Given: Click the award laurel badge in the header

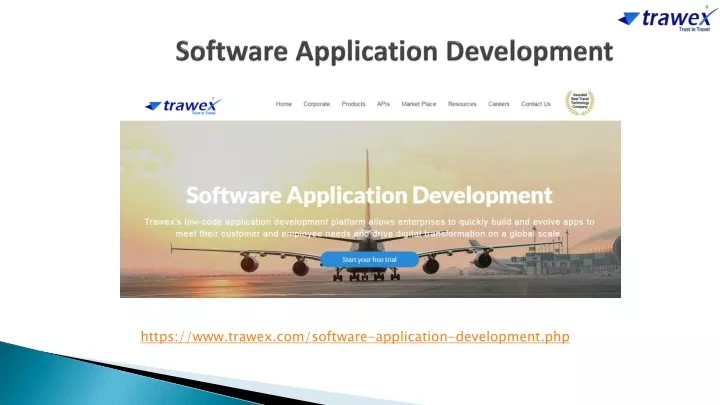Looking at the screenshot, I should pyautogui.click(x=579, y=102).
